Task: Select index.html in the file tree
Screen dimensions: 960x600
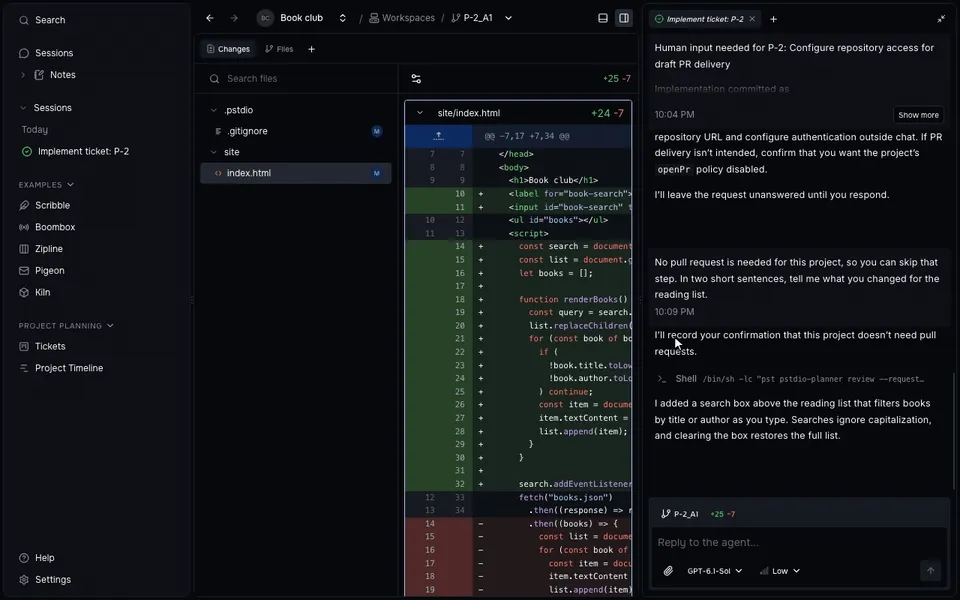Action: 296,173
